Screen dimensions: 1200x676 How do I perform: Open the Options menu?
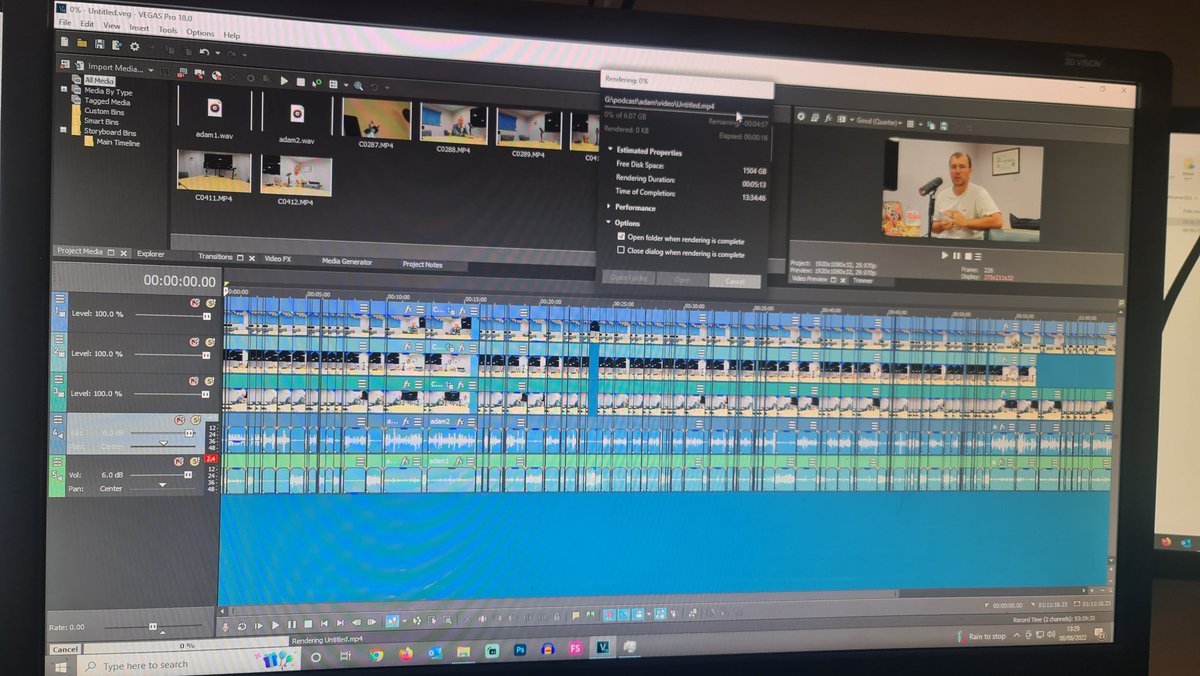pos(200,33)
